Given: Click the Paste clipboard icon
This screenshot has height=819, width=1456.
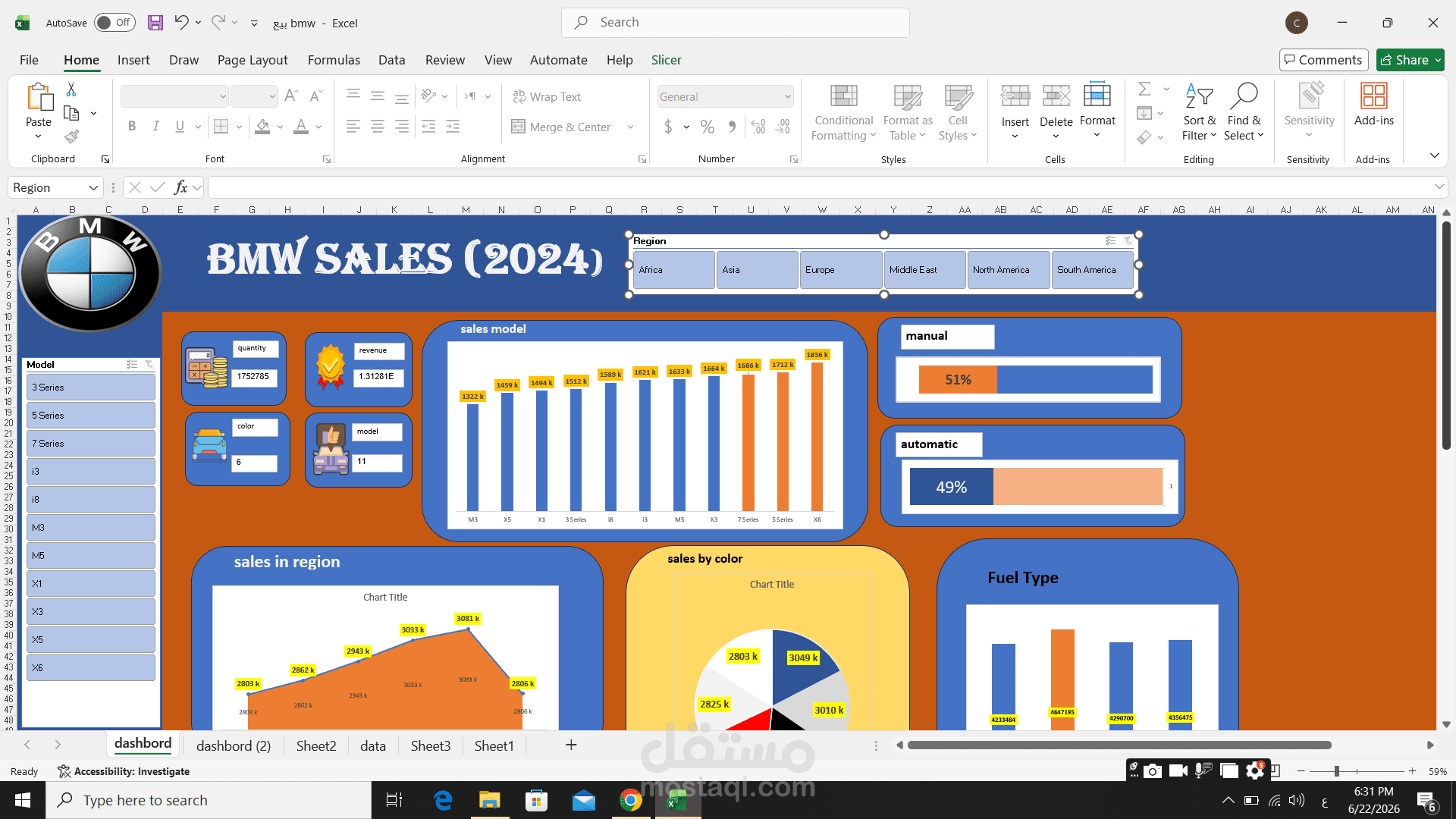Looking at the screenshot, I should tap(39, 98).
